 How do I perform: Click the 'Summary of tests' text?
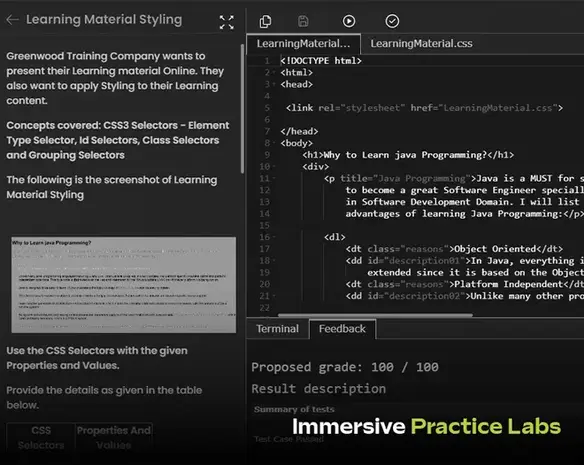click(294, 409)
